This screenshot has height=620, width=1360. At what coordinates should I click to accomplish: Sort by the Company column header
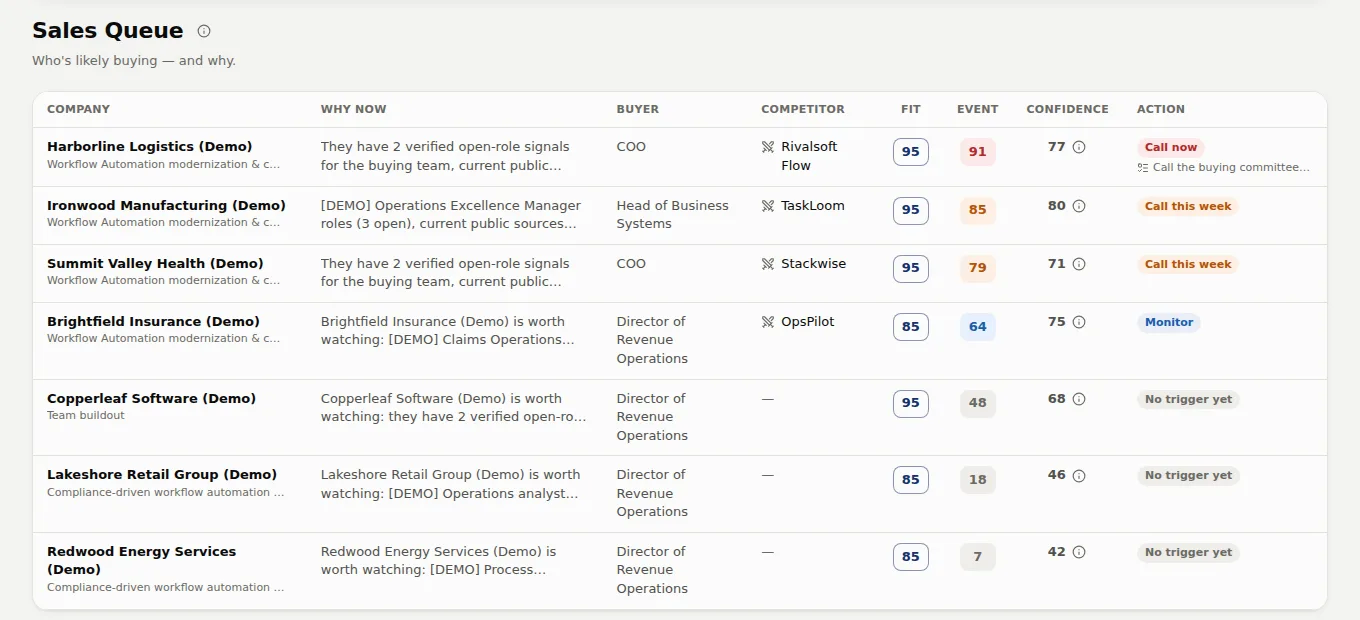[78, 109]
